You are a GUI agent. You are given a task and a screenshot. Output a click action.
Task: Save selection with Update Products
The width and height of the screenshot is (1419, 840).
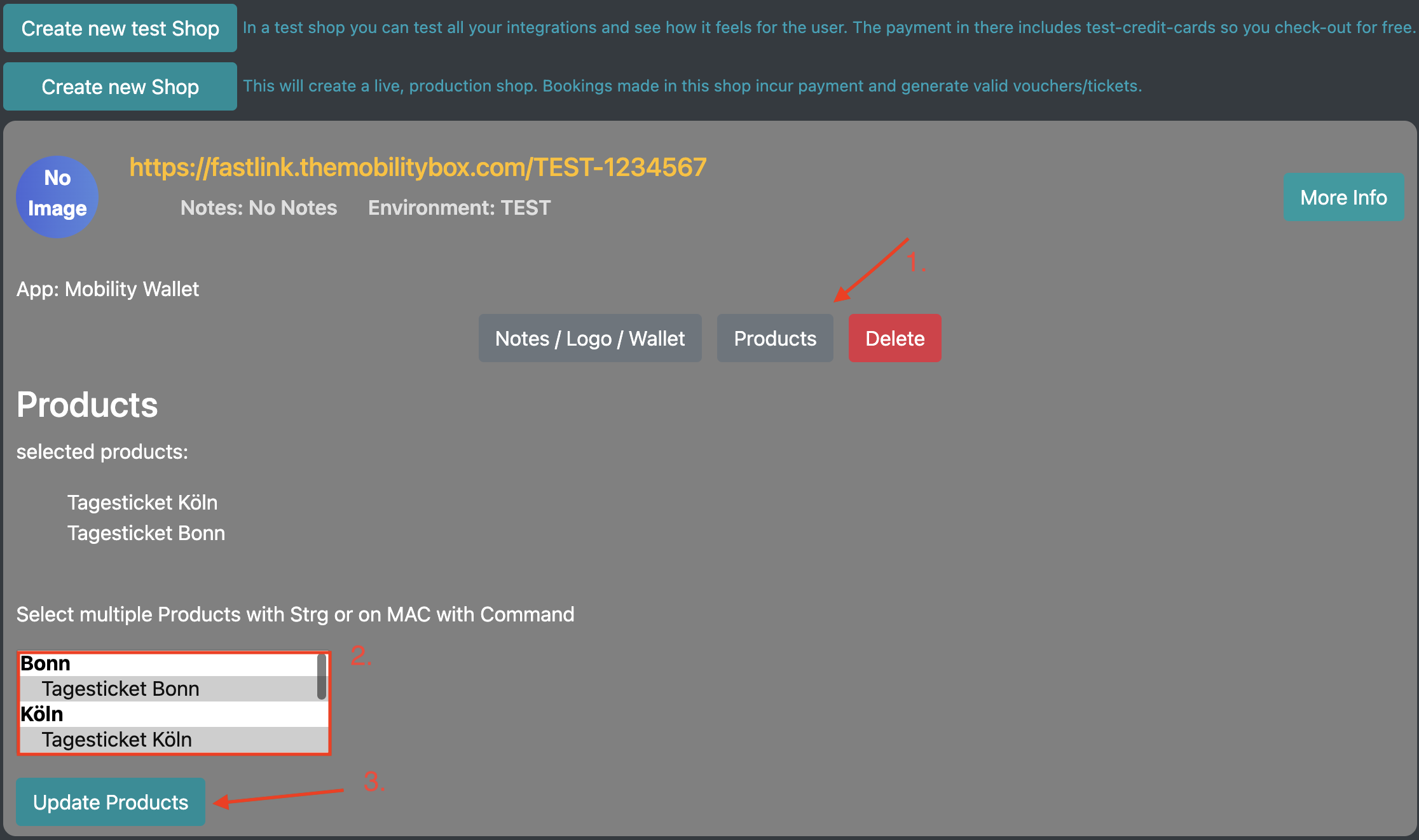[x=111, y=802]
